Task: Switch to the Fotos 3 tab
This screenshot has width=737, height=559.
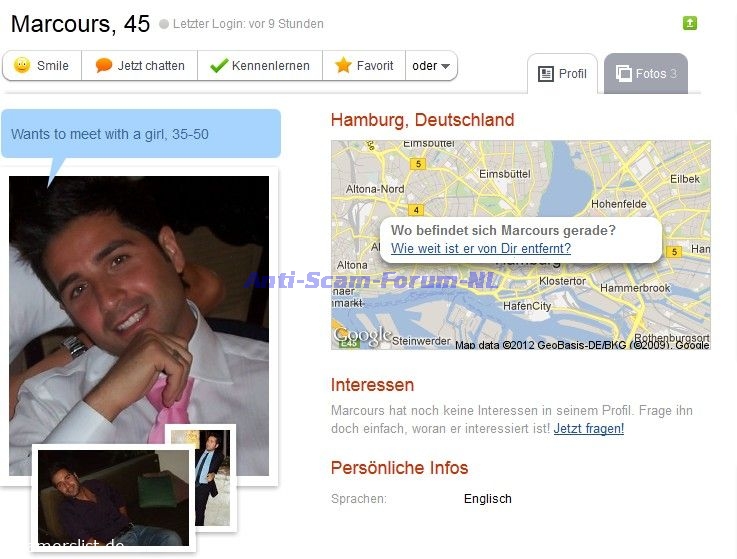Action: tap(646, 74)
